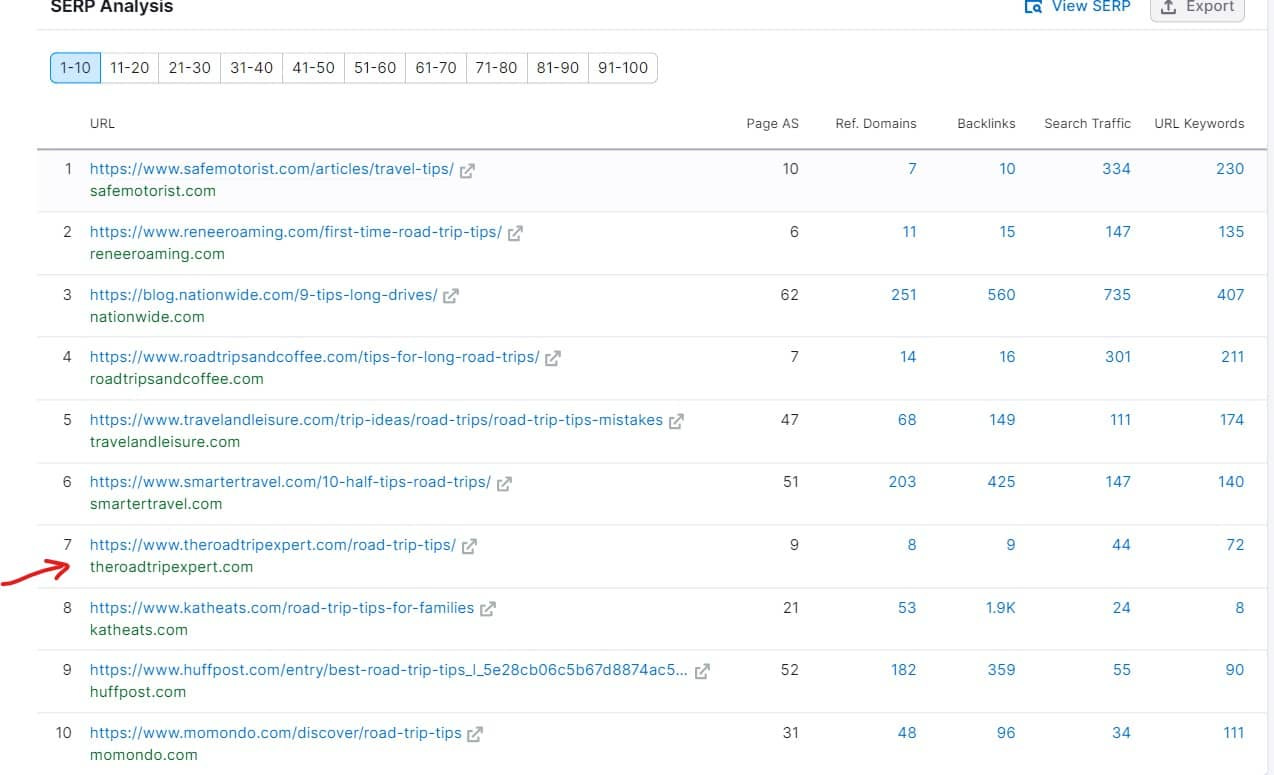Click the green theroadtripexpert.com domain text
This screenshot has height=775, width=1274.
point(171,567)
